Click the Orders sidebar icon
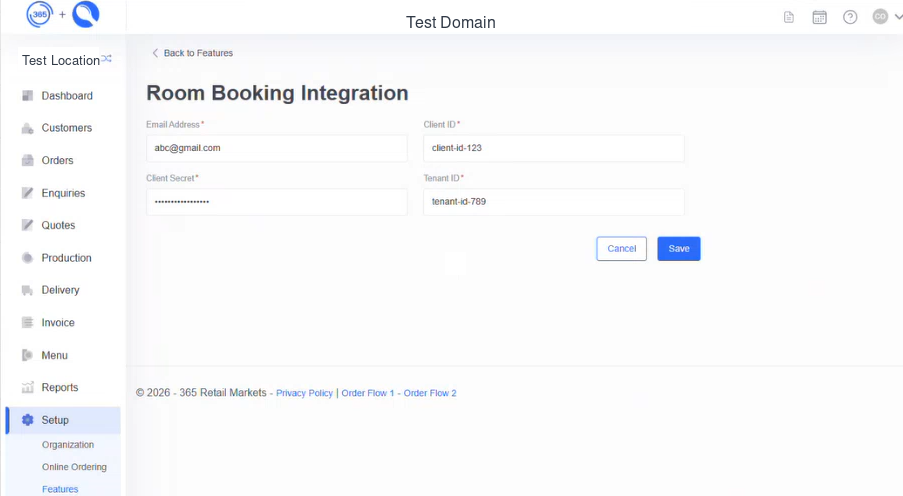Screen dimensions: 903x496 28,160
